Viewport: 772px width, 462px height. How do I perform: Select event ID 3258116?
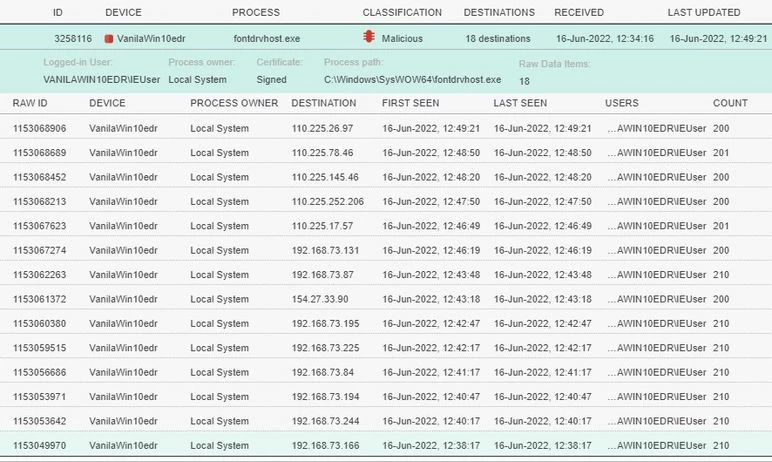click(x=73, y=38)
